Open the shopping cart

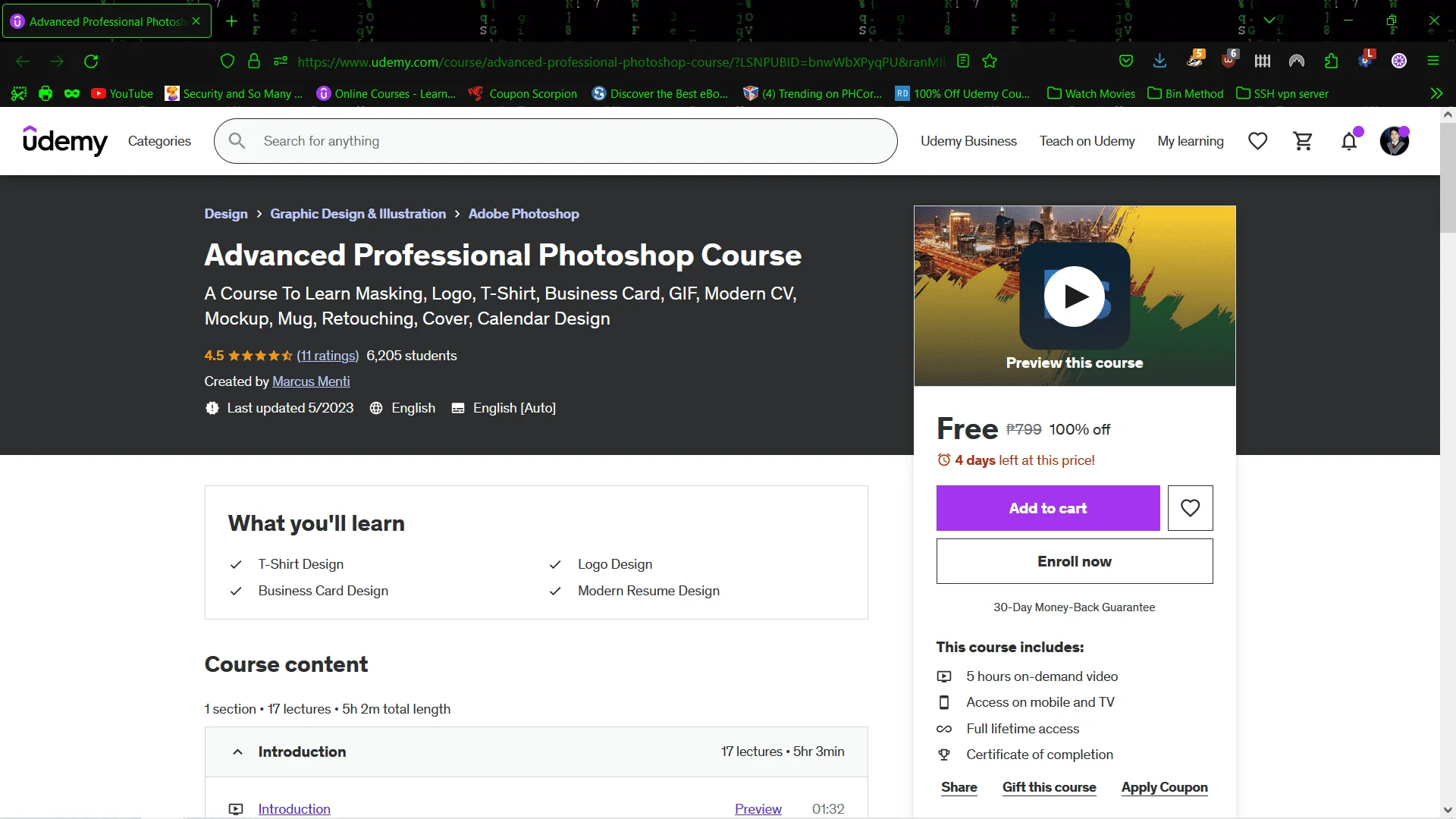tap(1304, 141)
